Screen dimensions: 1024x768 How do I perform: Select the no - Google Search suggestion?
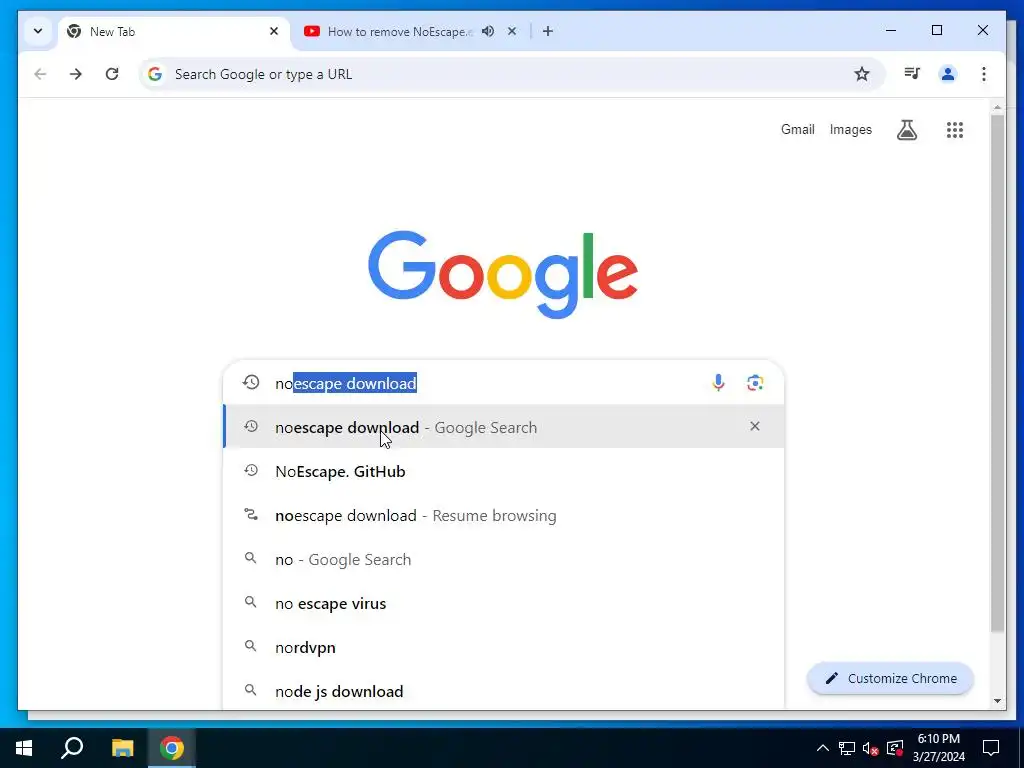coord(504,560)
